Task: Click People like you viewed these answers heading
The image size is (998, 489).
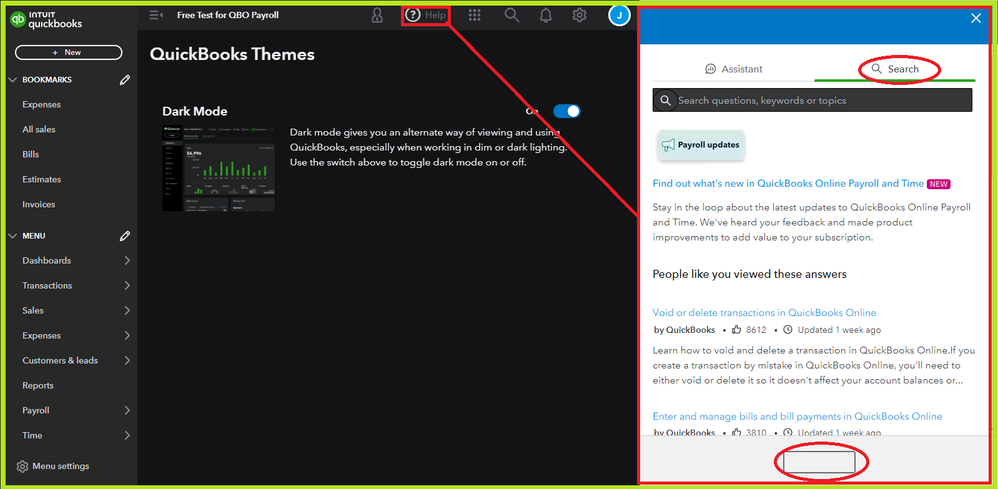Action: pos(750,274)
